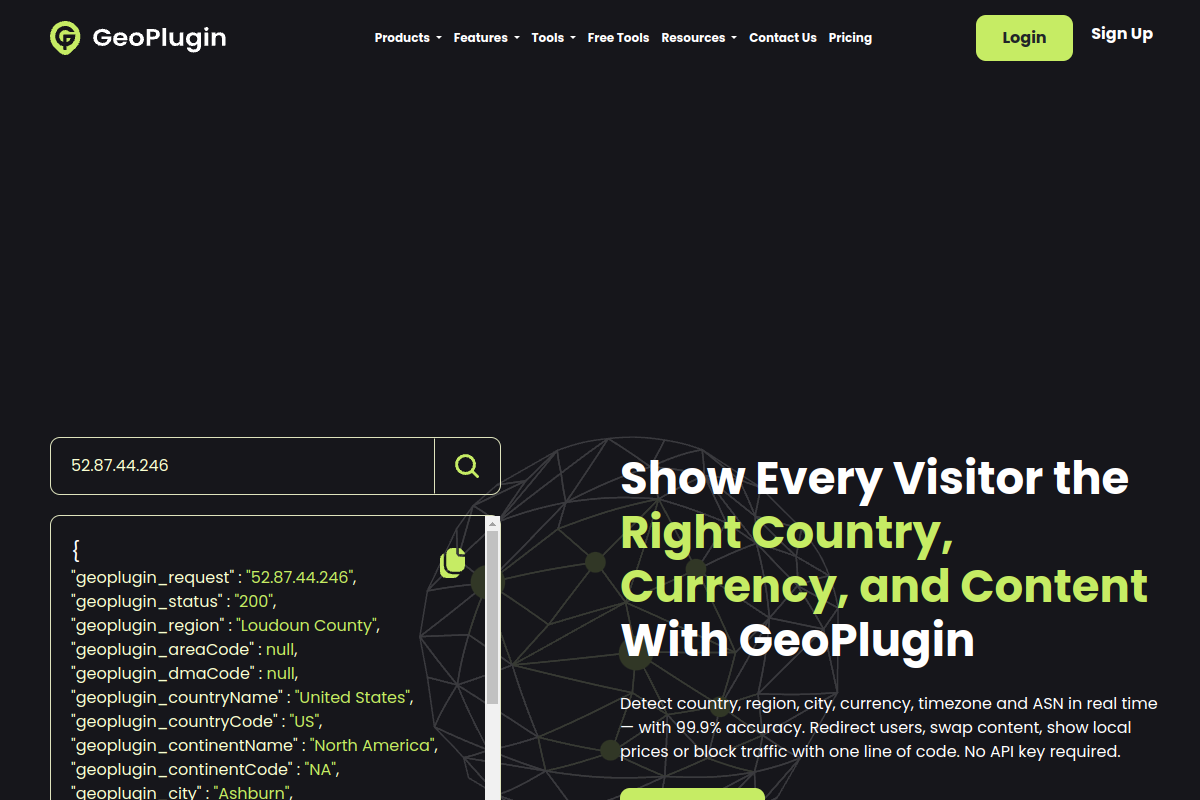The width and height of the screenshot is (1200, 800).
Task: Click the "North America" continent value
Action: [x=372, y=746]
